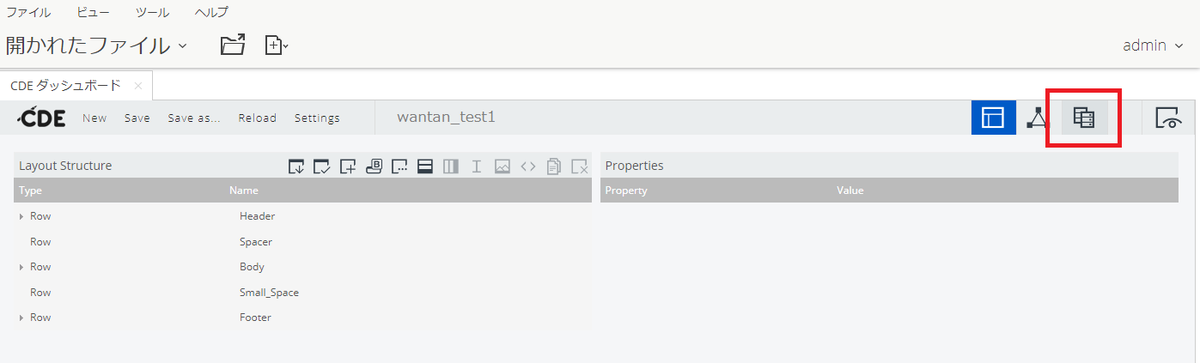Click Delete layout element icon
The height and width of the screenshot is (363, 1200).
click(x=579, y=166)
